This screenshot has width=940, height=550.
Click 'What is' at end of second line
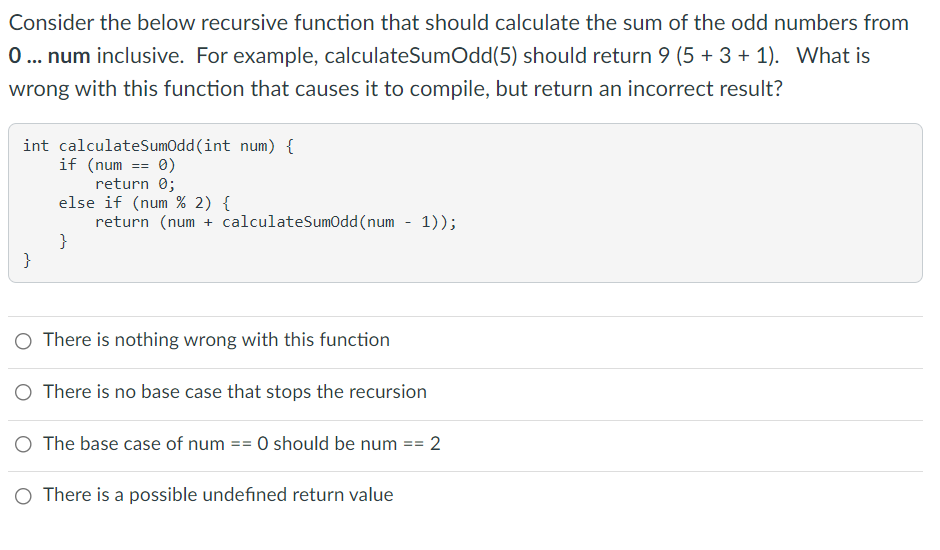point(833,56)
